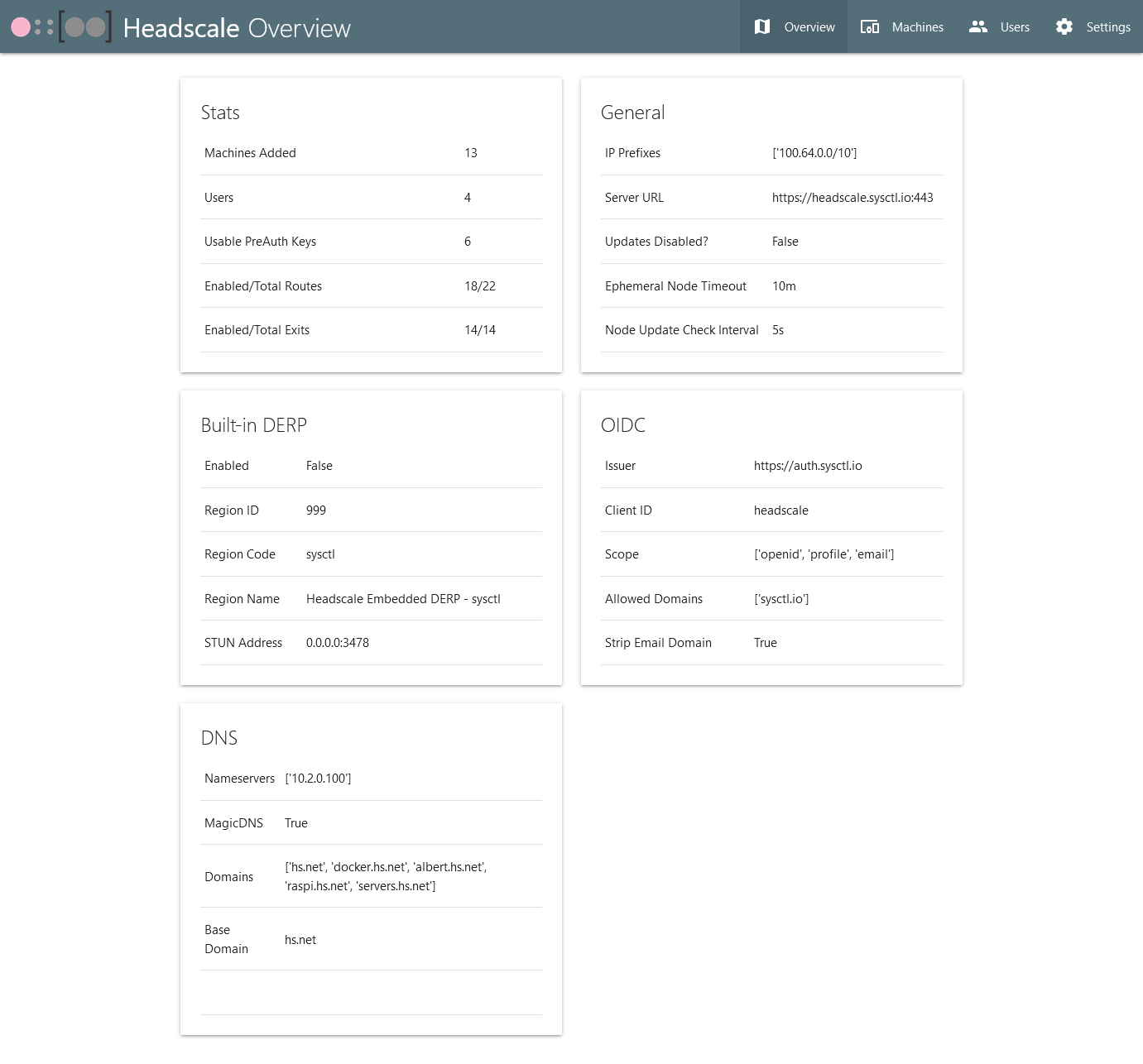Click the OIDC issuer auth.sysctl.io URL
1143x1064 pixels.
pos(807,466)
